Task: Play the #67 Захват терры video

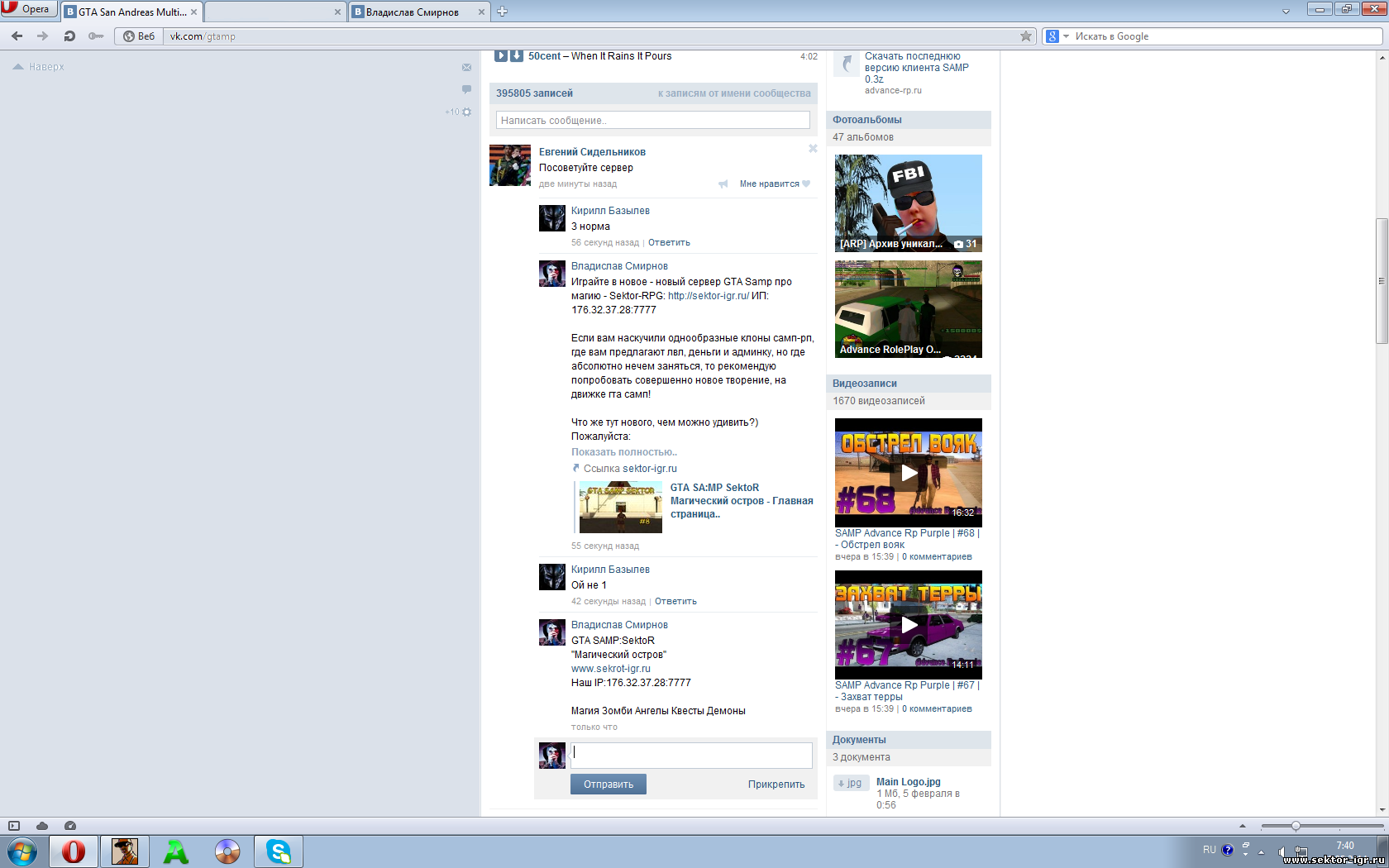Action: 909,625
